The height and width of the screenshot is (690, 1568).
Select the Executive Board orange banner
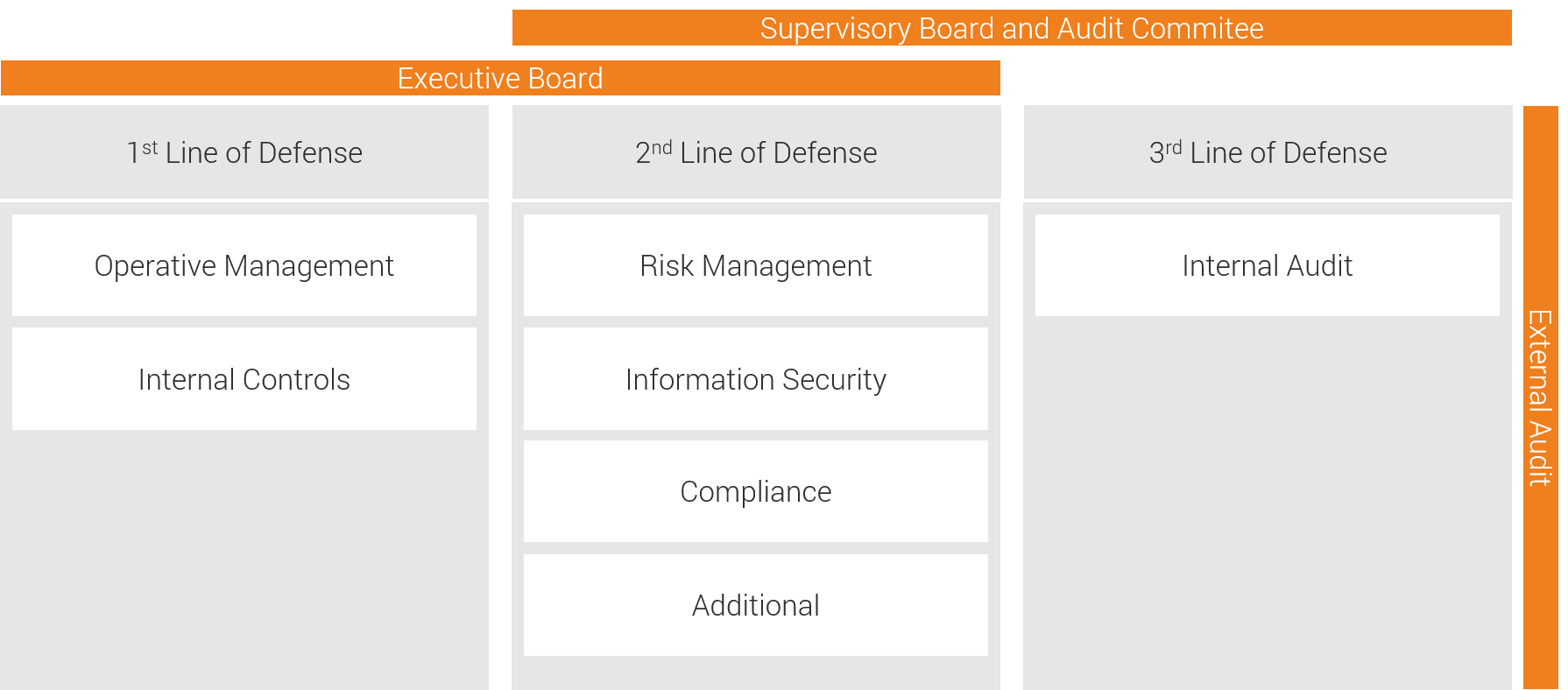click(x=500, y=78)
